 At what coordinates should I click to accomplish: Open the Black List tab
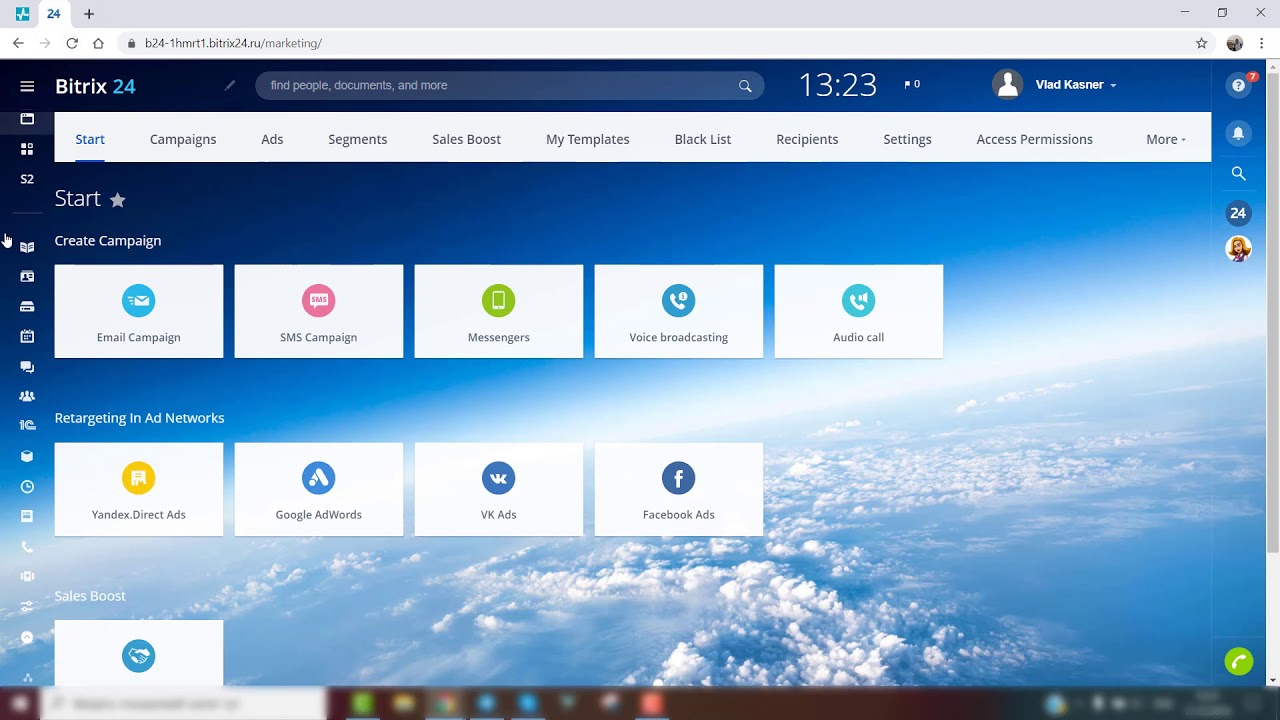[x=703, y=139]
